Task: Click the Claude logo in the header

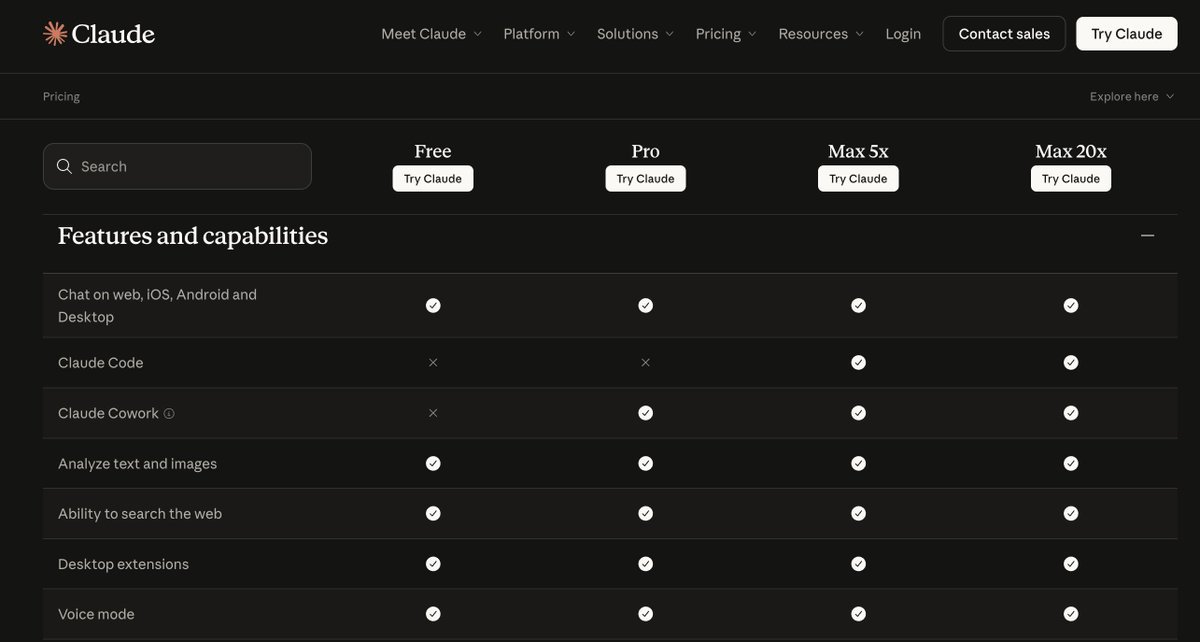Action: point(99,34)
